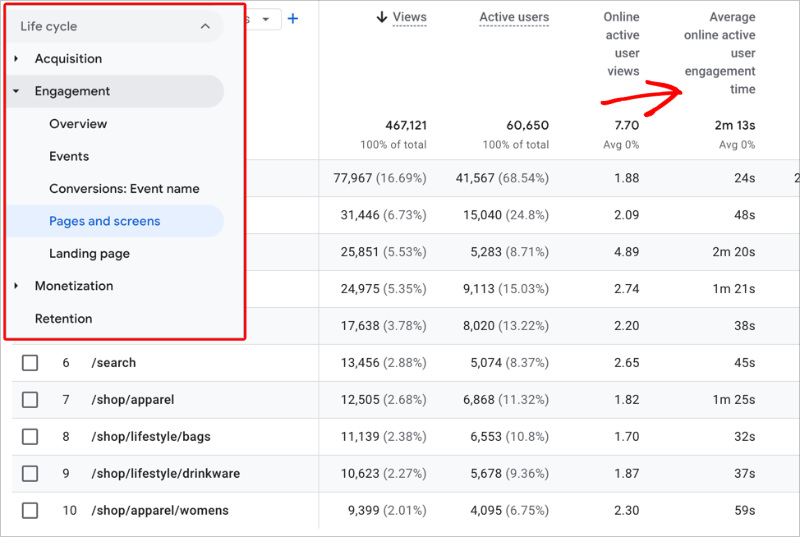Click the 2.30 views per user cell

pyautogui.click(x=627, y=510)
